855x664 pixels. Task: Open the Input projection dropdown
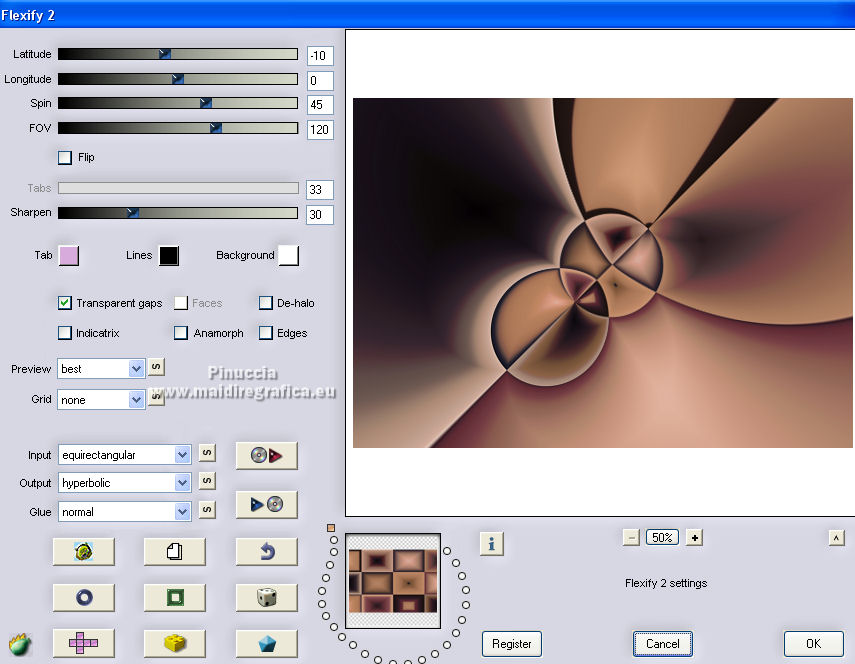[124, 455]
